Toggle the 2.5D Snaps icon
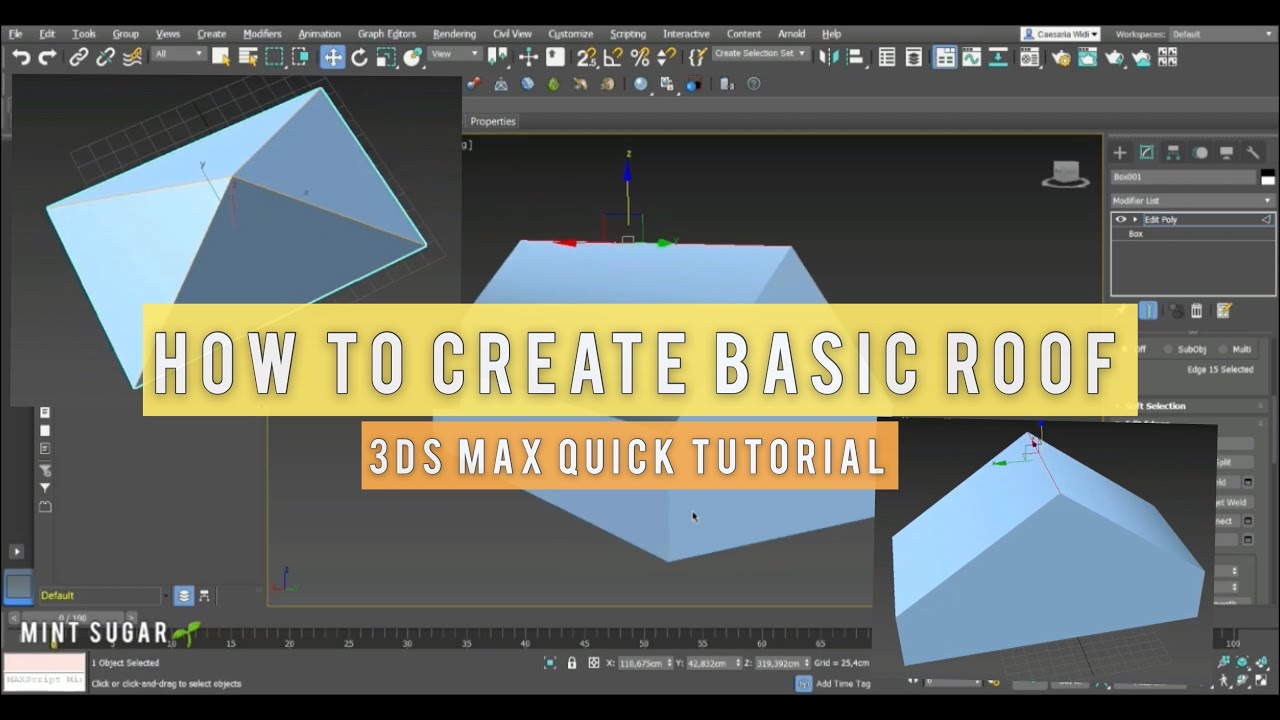Viewport: 1280px width, 720px height. point(587,57)
